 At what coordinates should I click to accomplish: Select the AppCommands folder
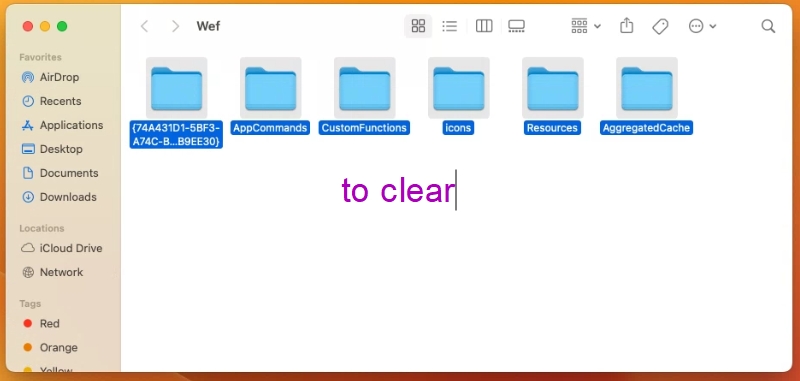(270, 96)
